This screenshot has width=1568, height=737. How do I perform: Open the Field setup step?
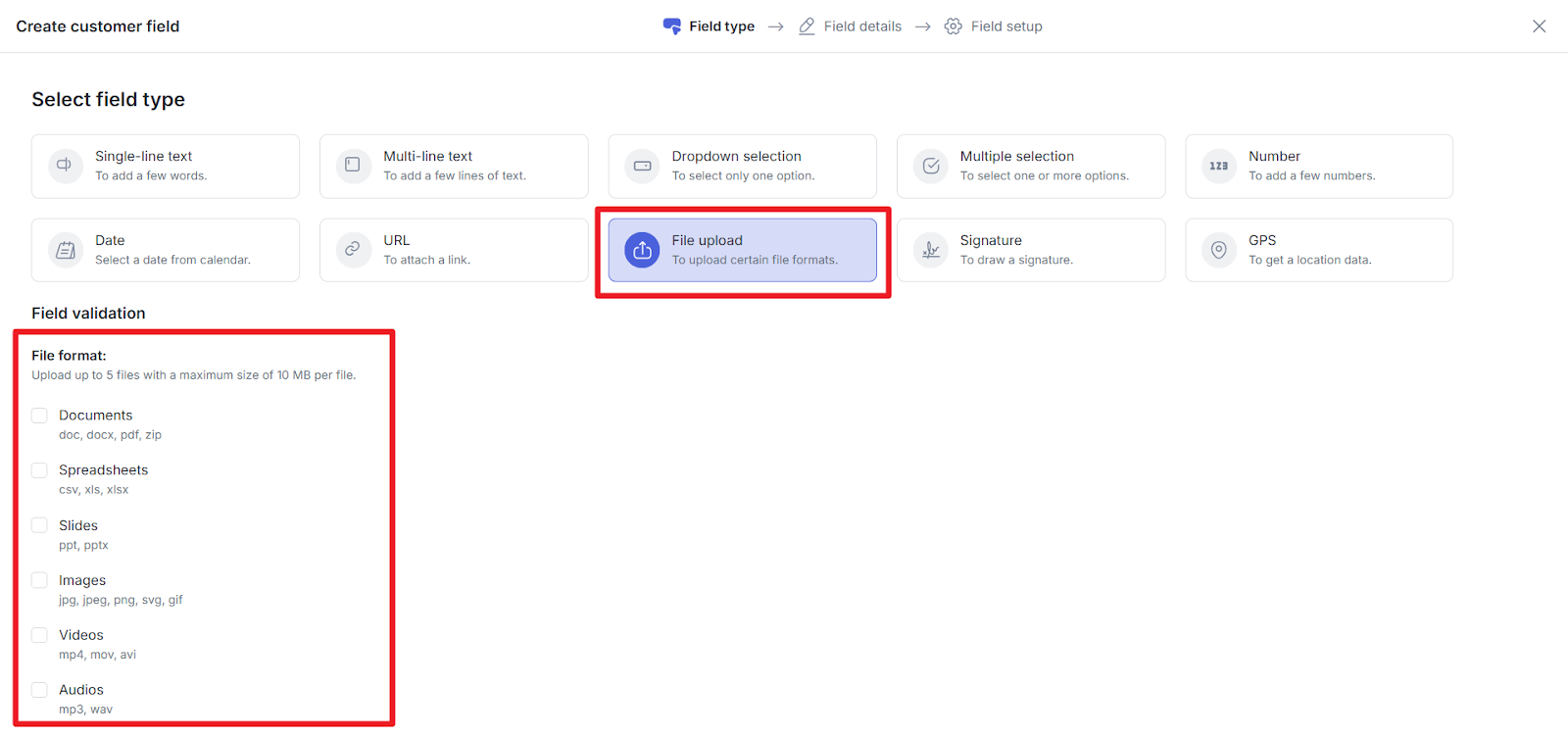(x=994, y=26)
